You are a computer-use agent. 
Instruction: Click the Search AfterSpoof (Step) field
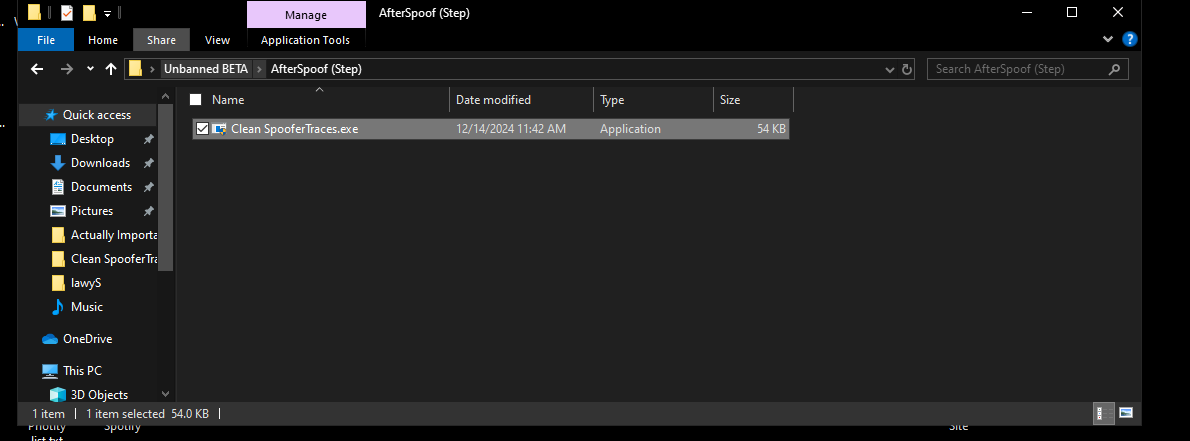coord(1018,69)
